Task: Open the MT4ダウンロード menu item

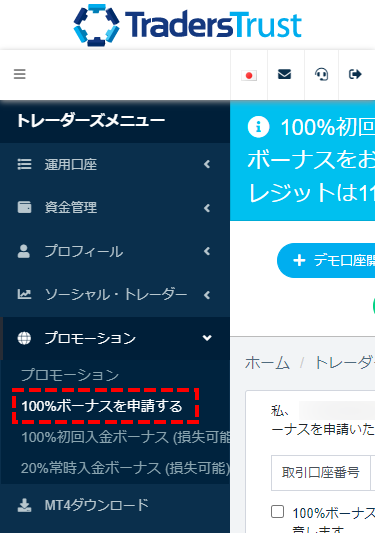Action: pyautogui.click(x=115, y=505)
